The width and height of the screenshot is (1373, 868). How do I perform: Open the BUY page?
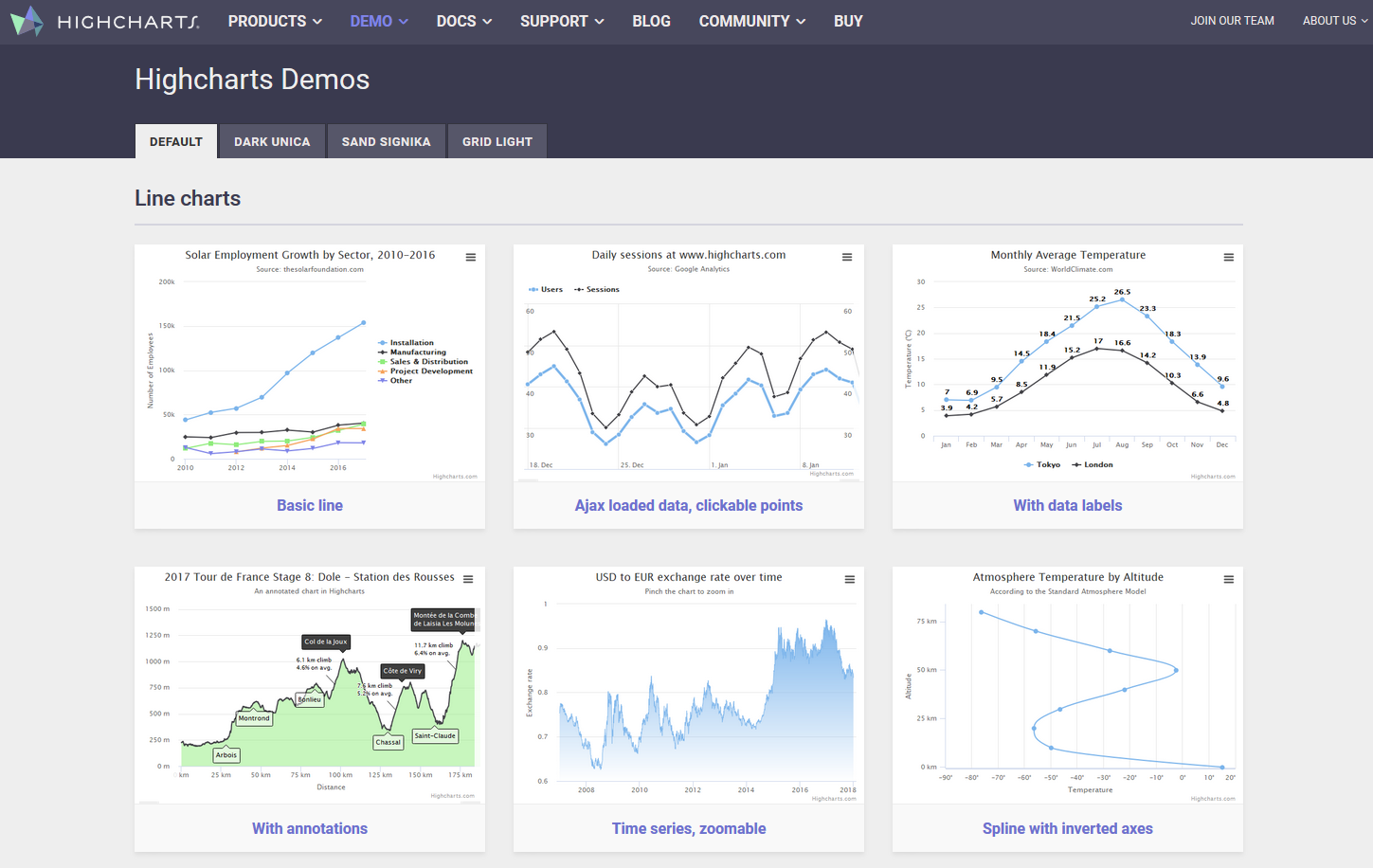click(x=848, y=21)
